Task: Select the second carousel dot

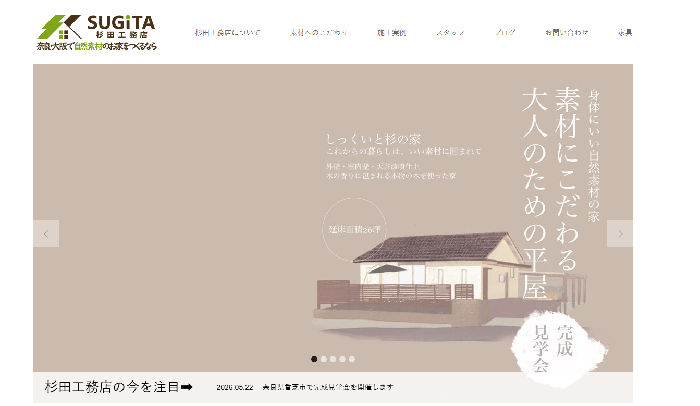Action: pyautogui.click(x=324, y=359)
